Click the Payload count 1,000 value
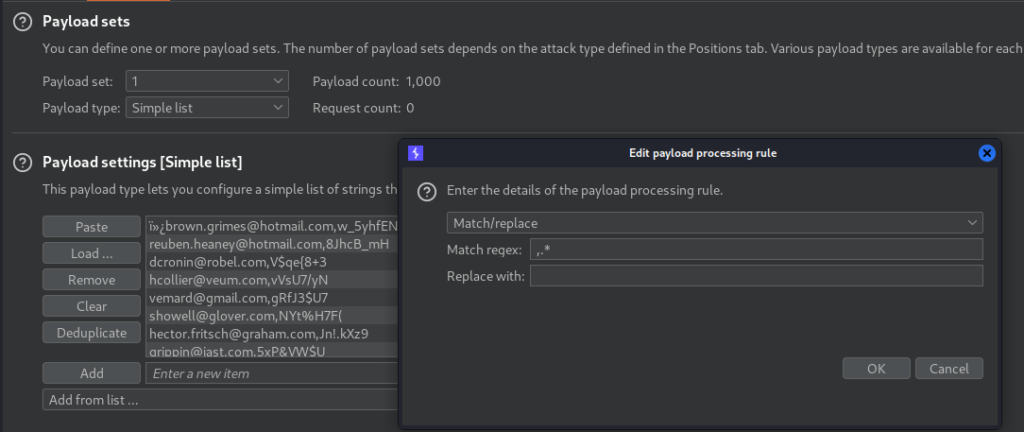Viewport: 1024px width, 432px height. tap(423, 82)
